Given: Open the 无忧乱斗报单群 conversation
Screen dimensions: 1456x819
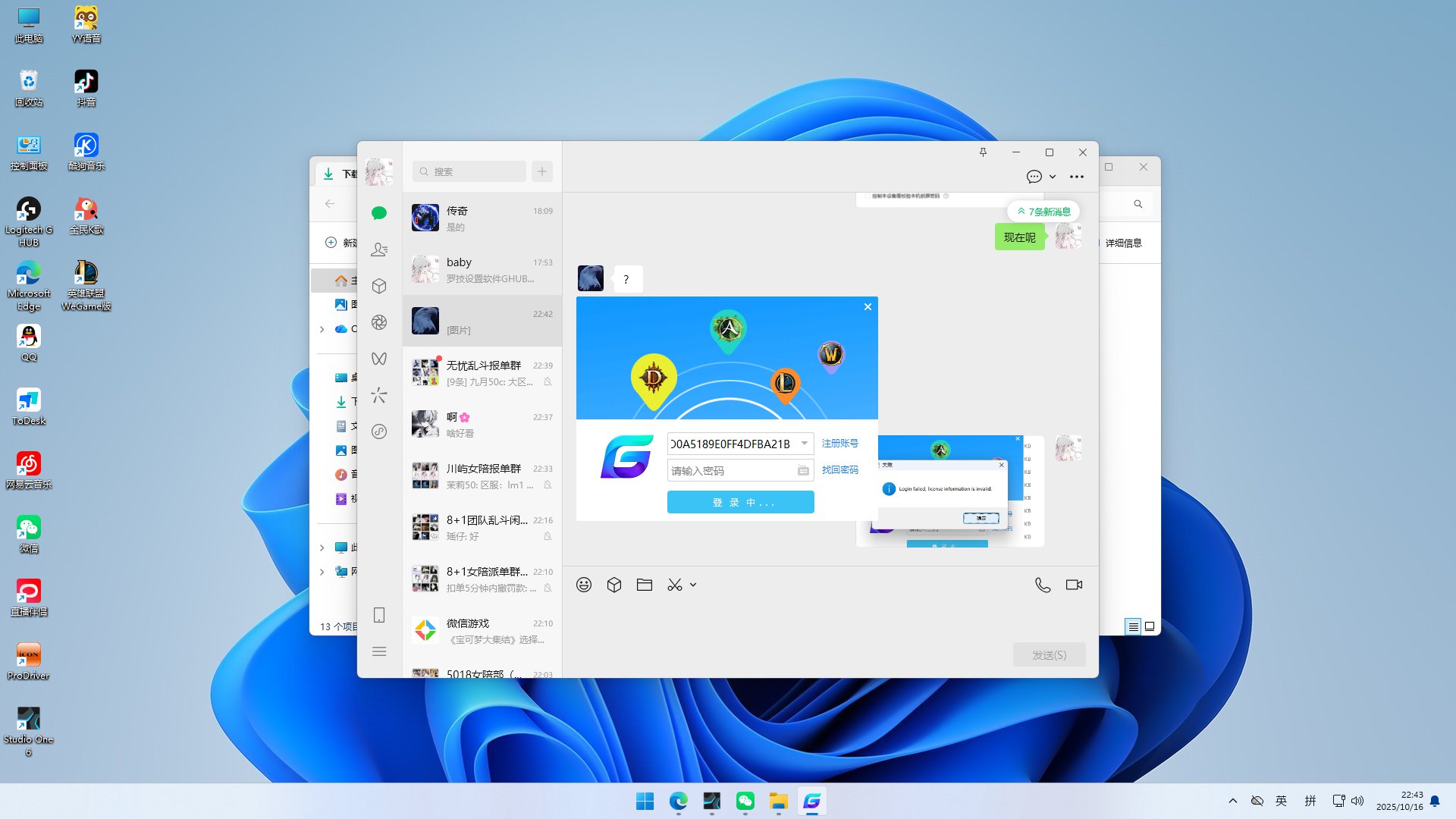Looking at the screenshot, I should point(482,373).
